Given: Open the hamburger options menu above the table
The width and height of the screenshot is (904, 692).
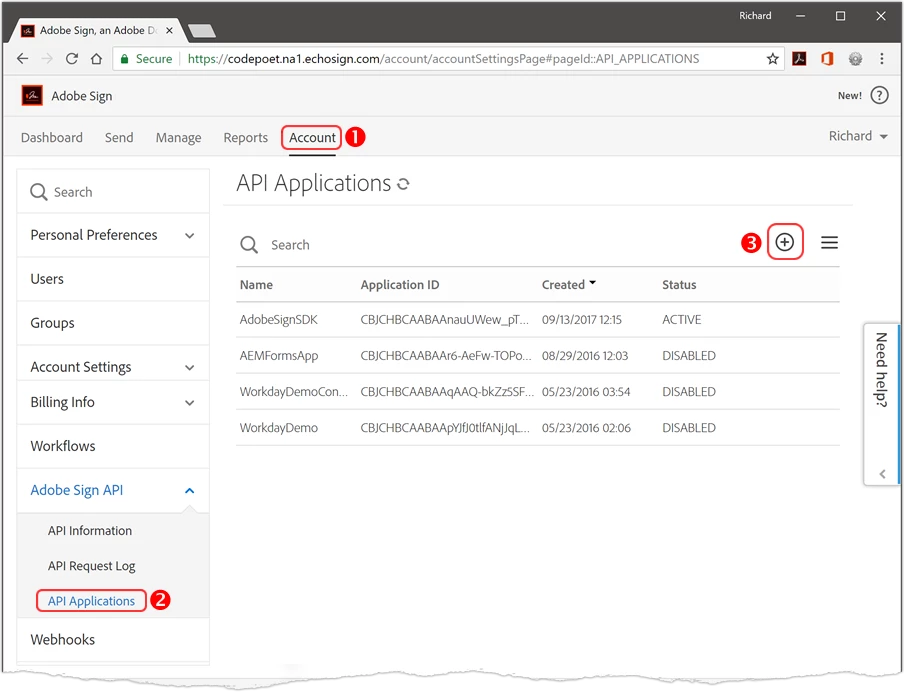Looking at the screenshot, I should pos(830,243).
